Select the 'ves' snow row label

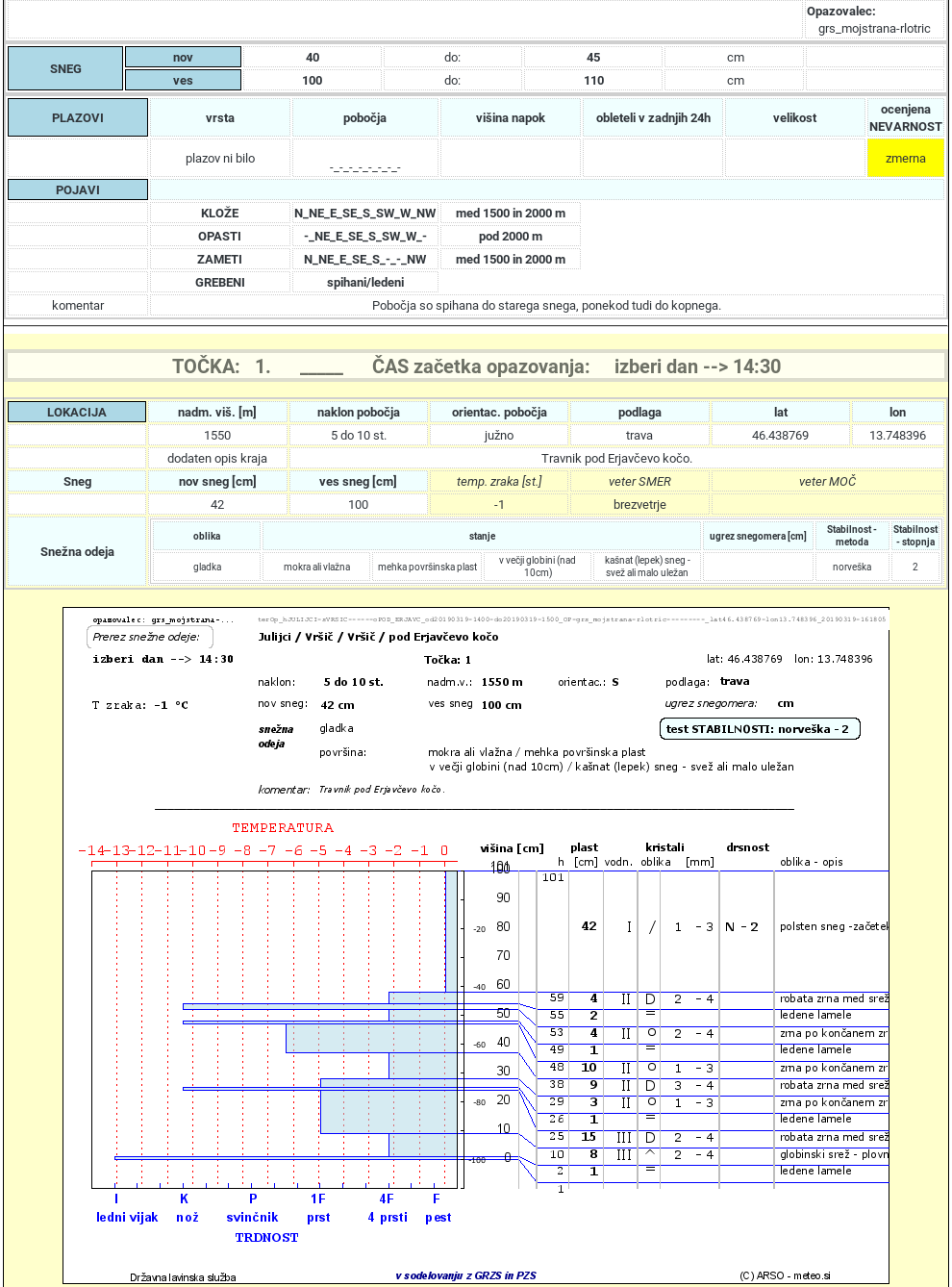(x=183, y=81)
